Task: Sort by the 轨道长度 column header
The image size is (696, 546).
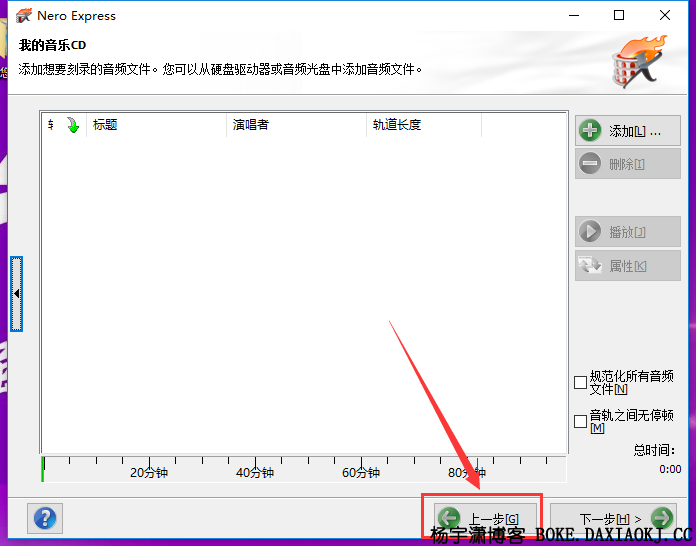Action: point(424,125)
